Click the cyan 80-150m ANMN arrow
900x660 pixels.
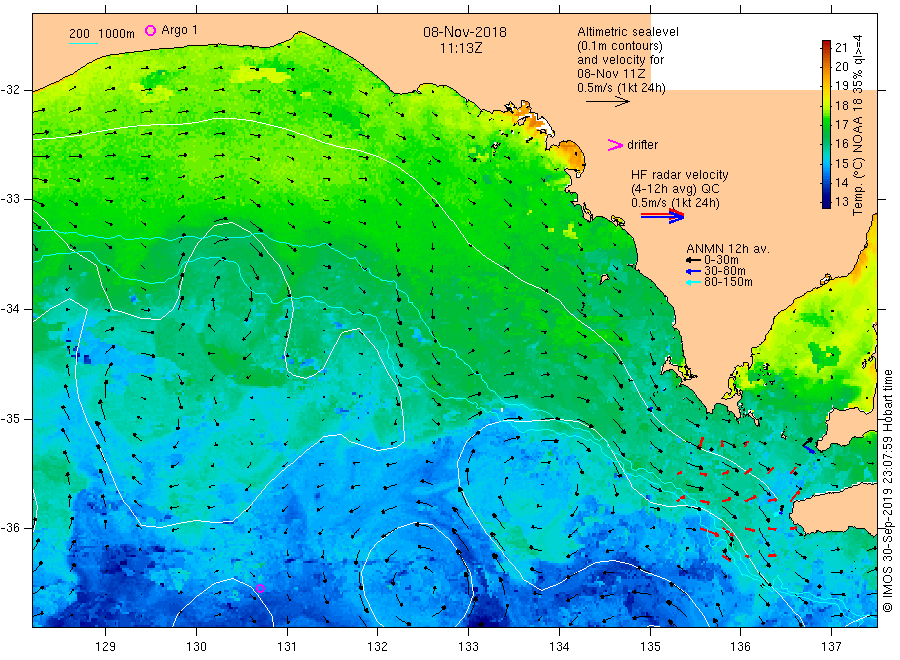coord(693,282)
